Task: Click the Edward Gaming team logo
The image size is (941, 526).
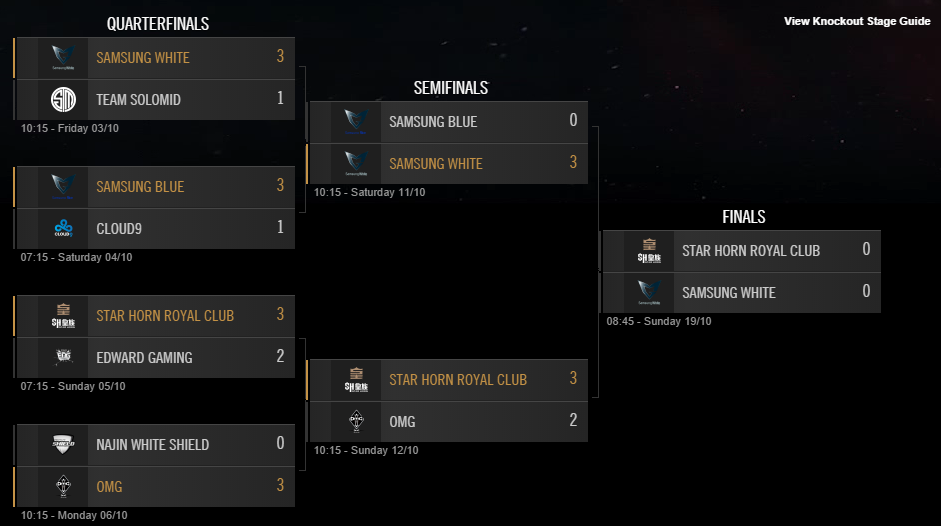Action: pyautogui.click(x=63, y=357)
